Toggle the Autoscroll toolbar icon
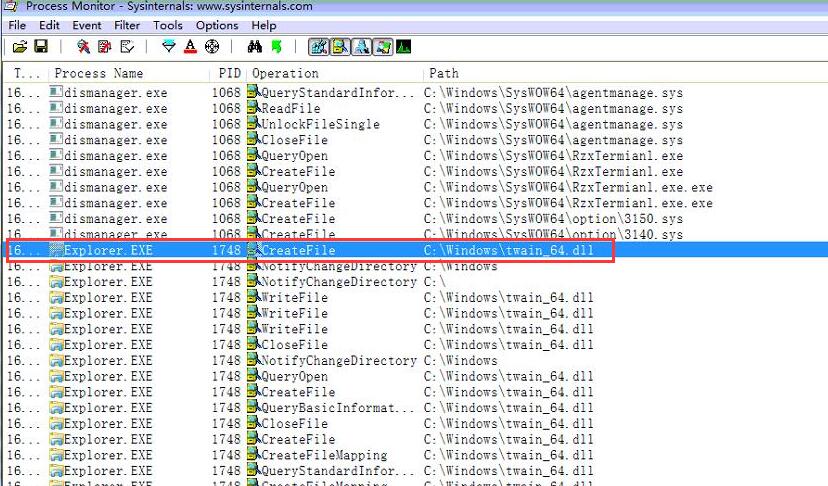This screenshot has height=486, width=828. 105,47
